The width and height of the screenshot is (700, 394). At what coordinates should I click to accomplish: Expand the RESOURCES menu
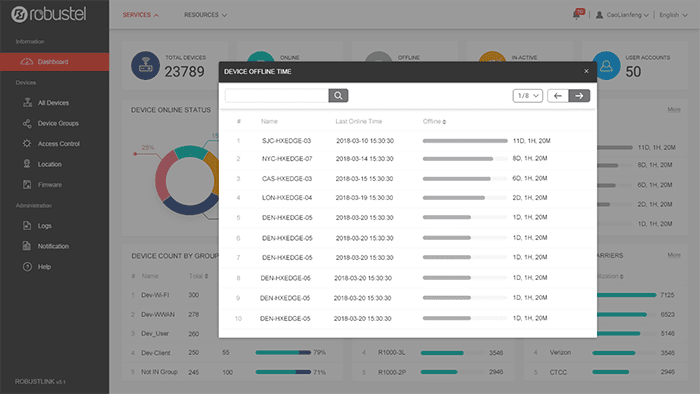coord(205,15)
